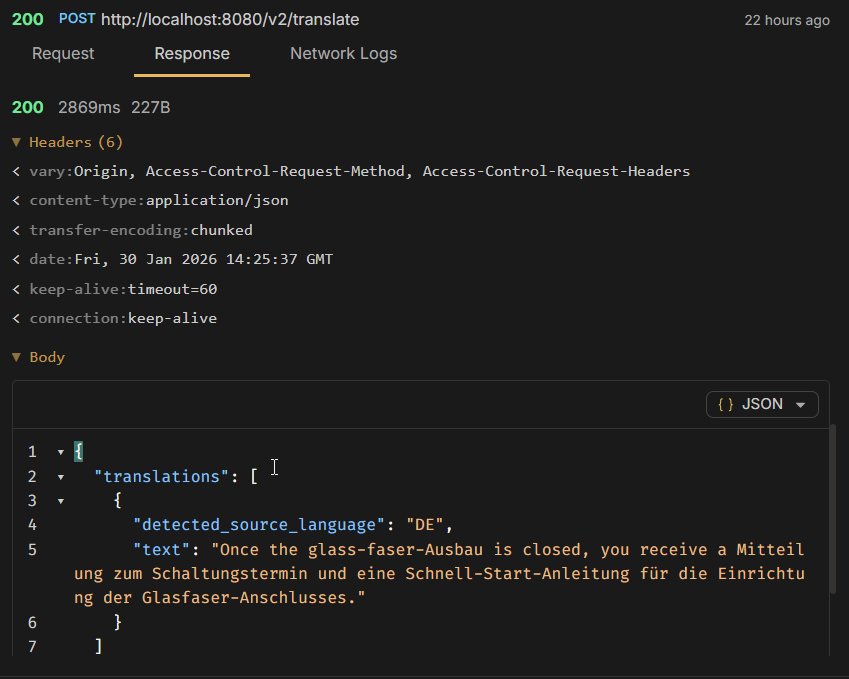Select the vary header row

click(x=350, y=171)
